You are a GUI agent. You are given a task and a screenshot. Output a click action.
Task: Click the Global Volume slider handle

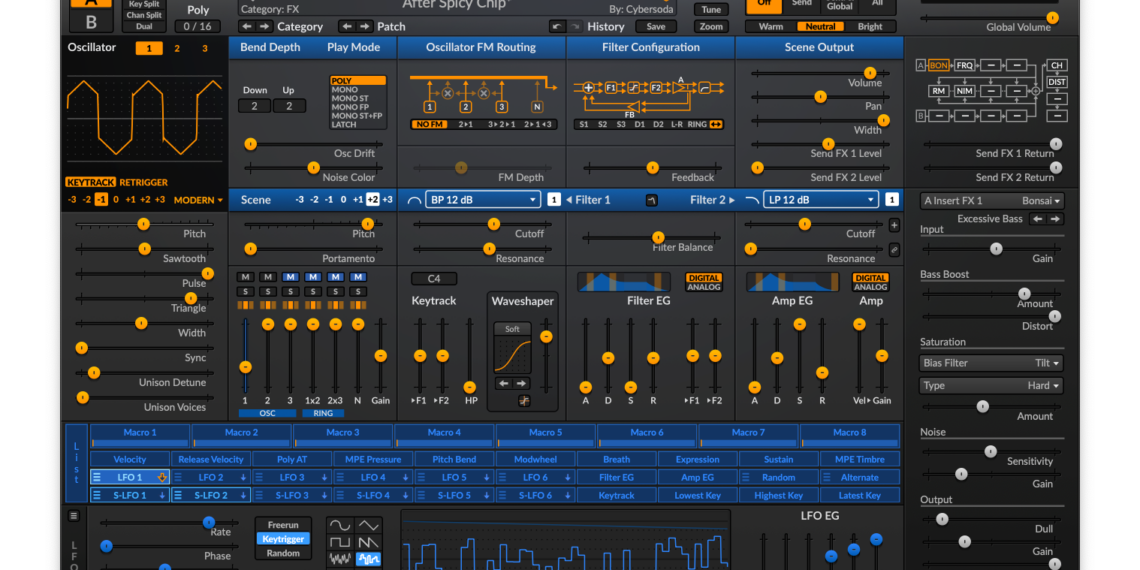click(1052, 18)
